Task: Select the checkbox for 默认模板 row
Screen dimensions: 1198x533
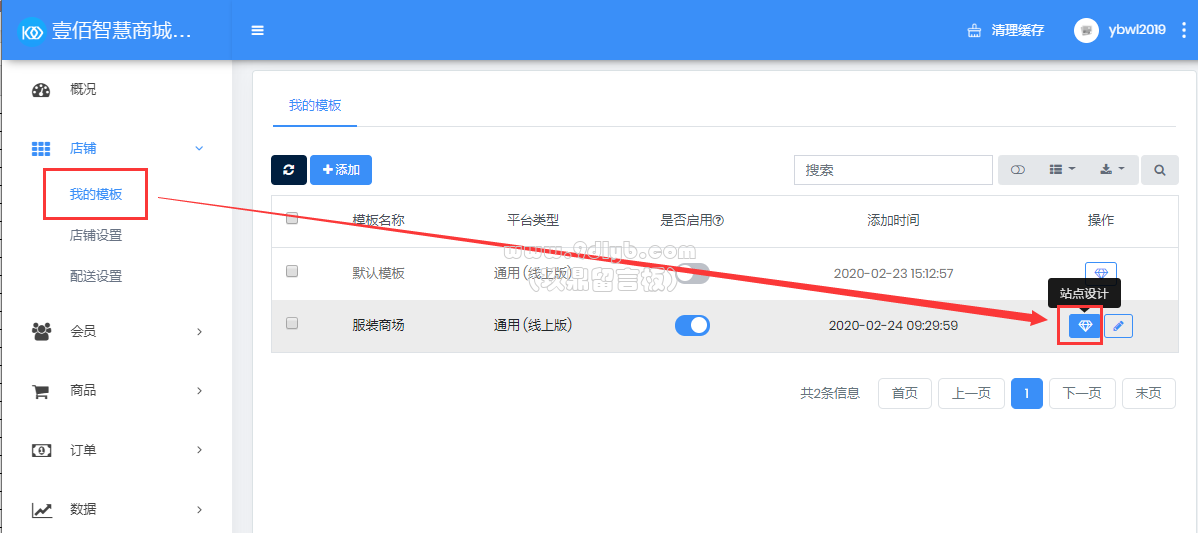Action: tap(292, 271)
